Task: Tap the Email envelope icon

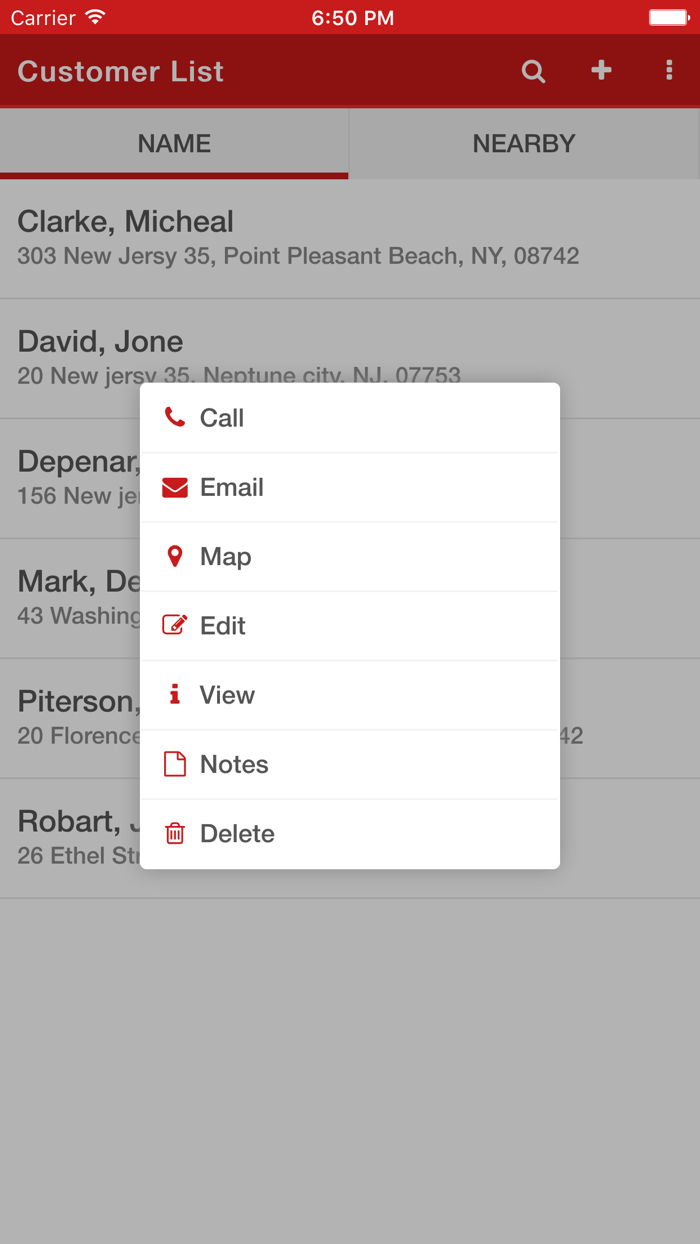Action: tap(175, 487)
